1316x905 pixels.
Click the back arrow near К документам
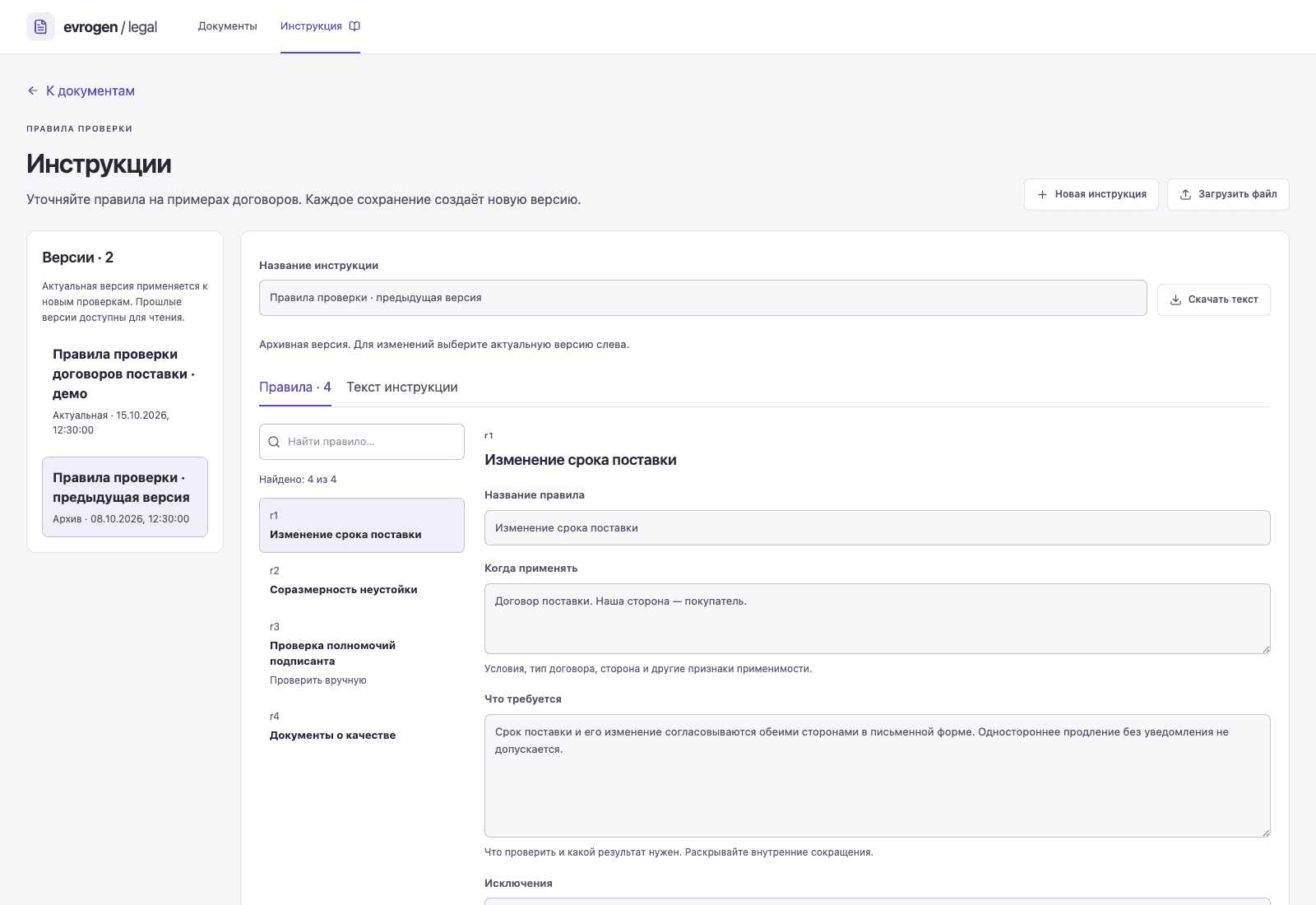click(x=33, y=90)
